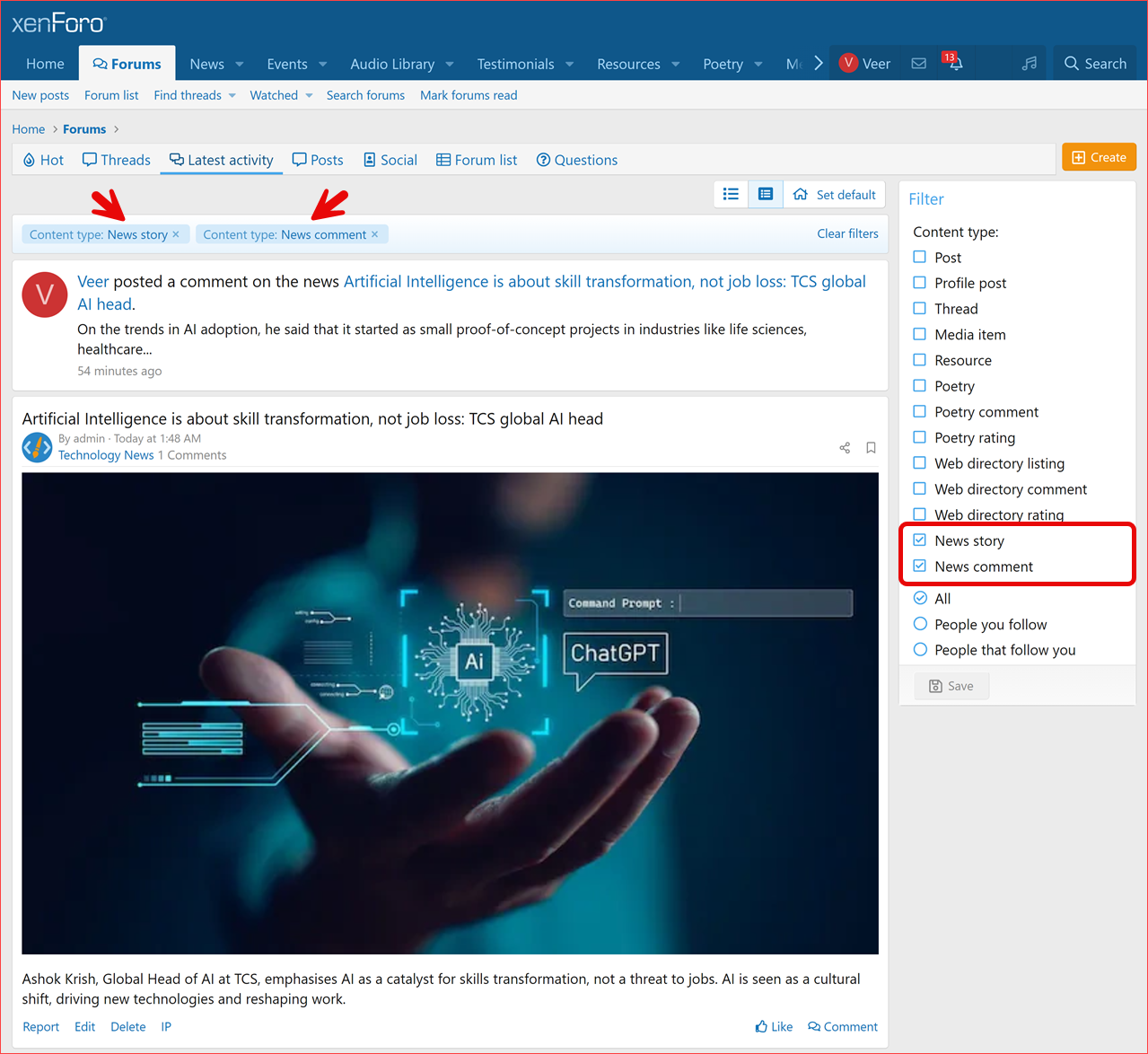1148x1054 pixels.
Task: Switch to the Questions tab
Action: tap(577, 160)
